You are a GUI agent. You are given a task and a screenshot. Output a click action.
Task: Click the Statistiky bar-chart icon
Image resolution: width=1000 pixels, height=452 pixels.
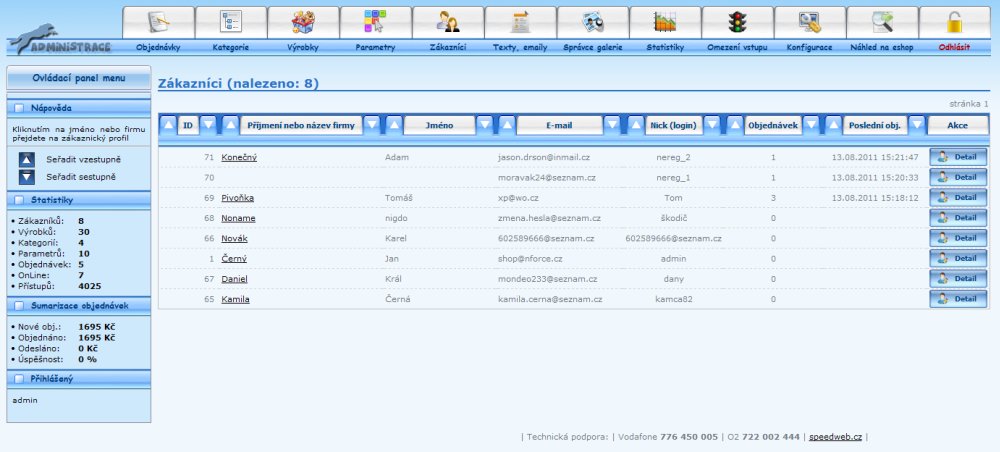point(664,23)
